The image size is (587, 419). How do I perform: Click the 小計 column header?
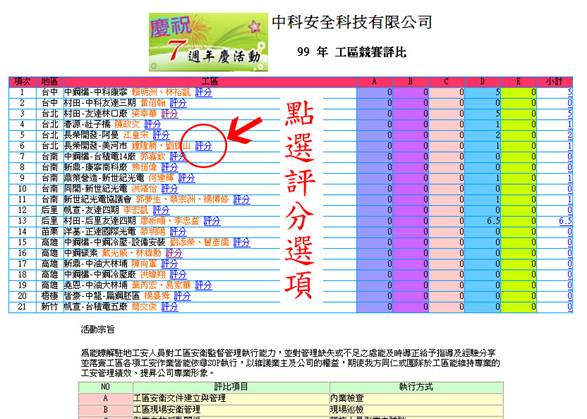pyautogui.click(x=554, y=82)
